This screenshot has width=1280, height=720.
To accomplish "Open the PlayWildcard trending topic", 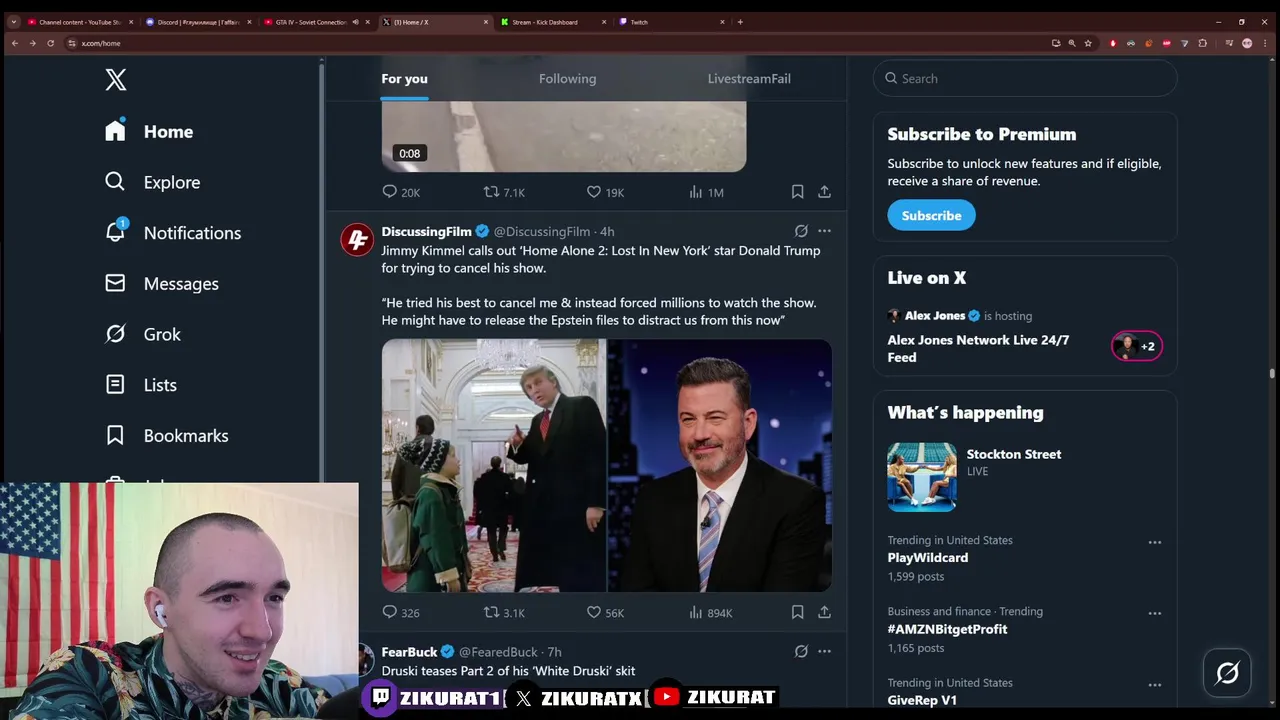I will click(927, 558).
